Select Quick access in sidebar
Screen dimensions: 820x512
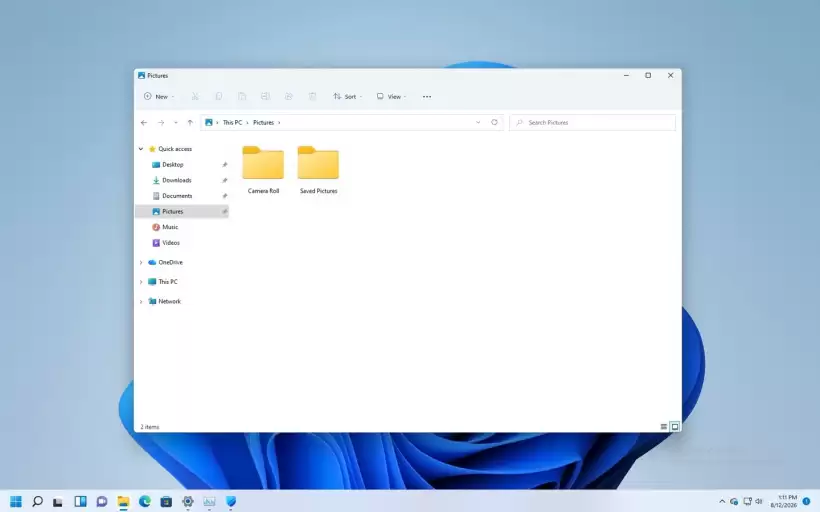175,149
